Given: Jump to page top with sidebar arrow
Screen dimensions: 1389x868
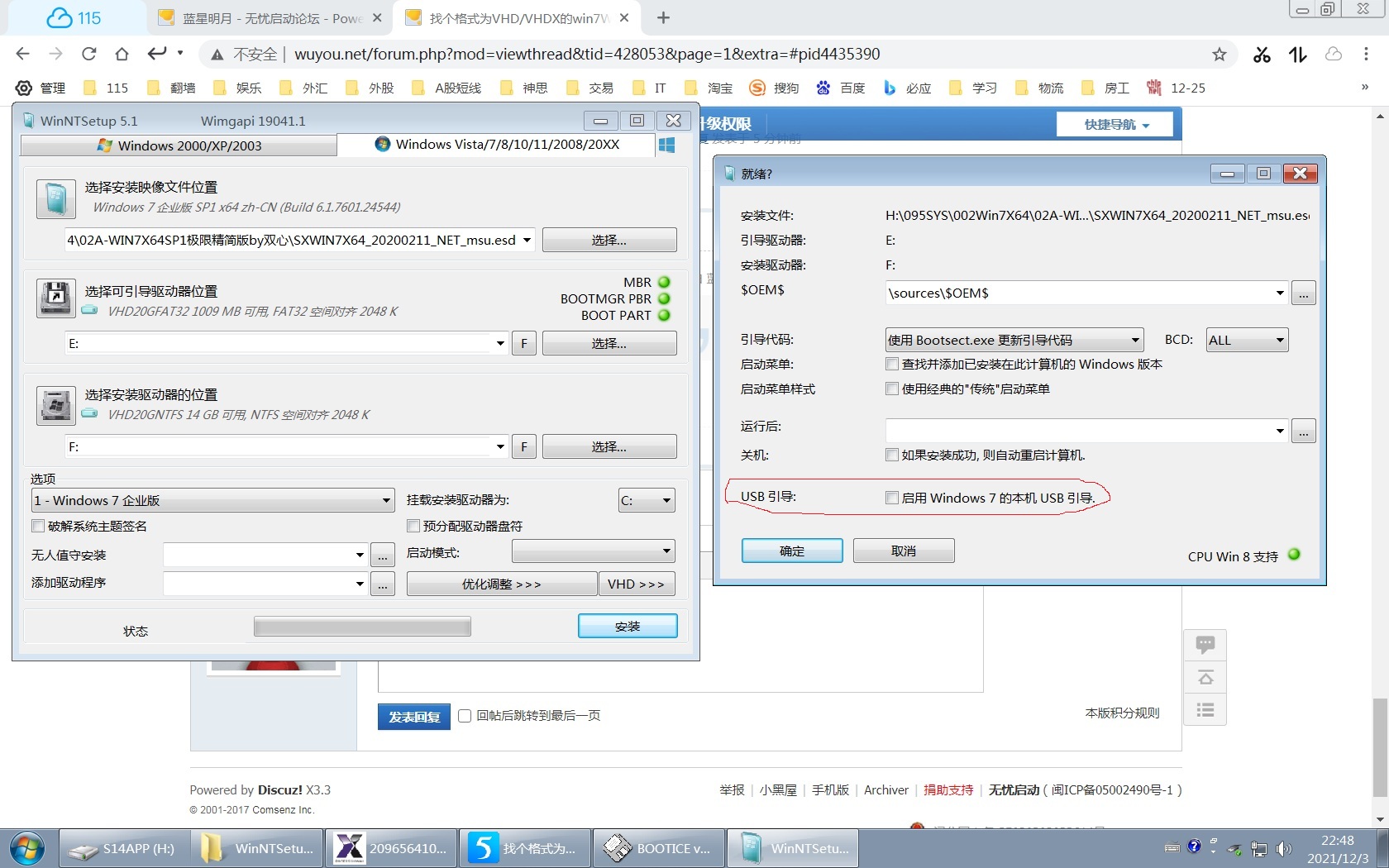Looking at the screenshot, I should coord(1205,678).
